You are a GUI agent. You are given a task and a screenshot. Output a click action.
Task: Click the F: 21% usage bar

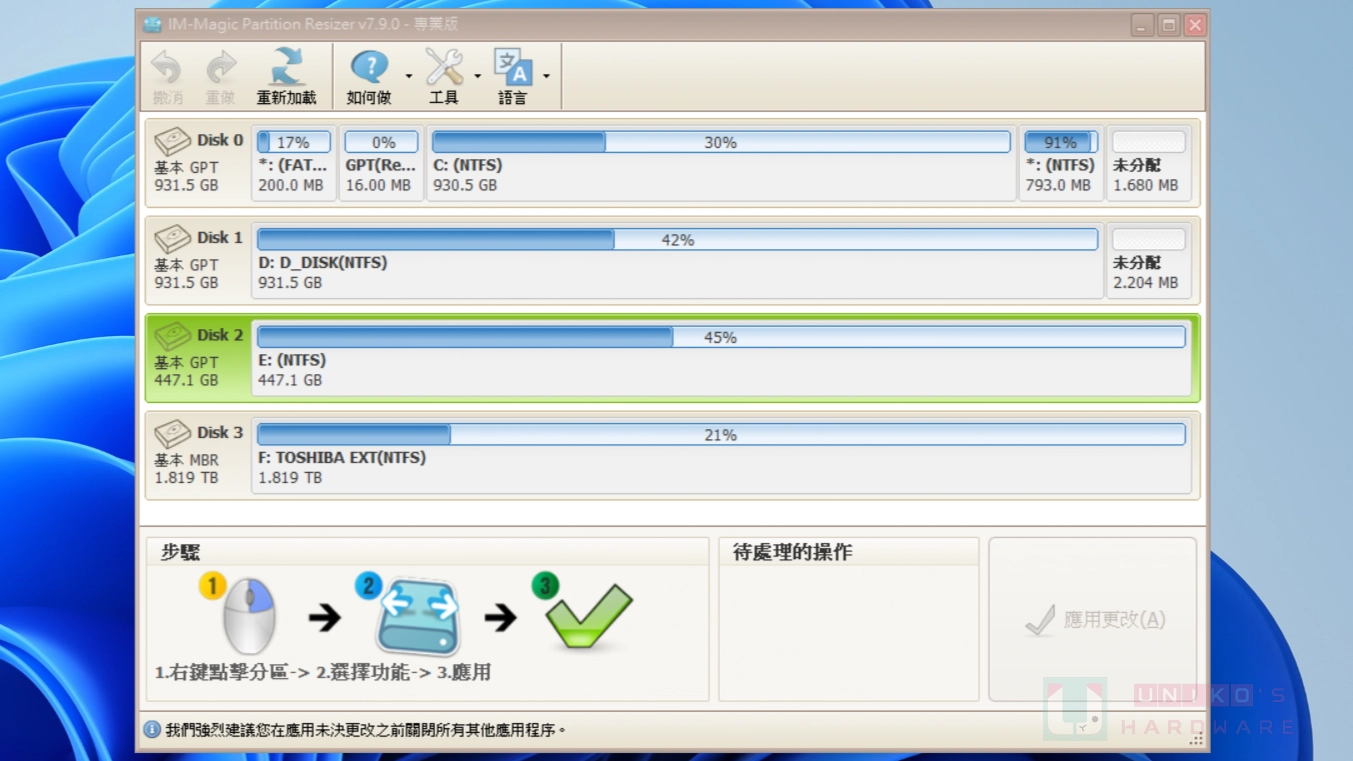(721, 434)
